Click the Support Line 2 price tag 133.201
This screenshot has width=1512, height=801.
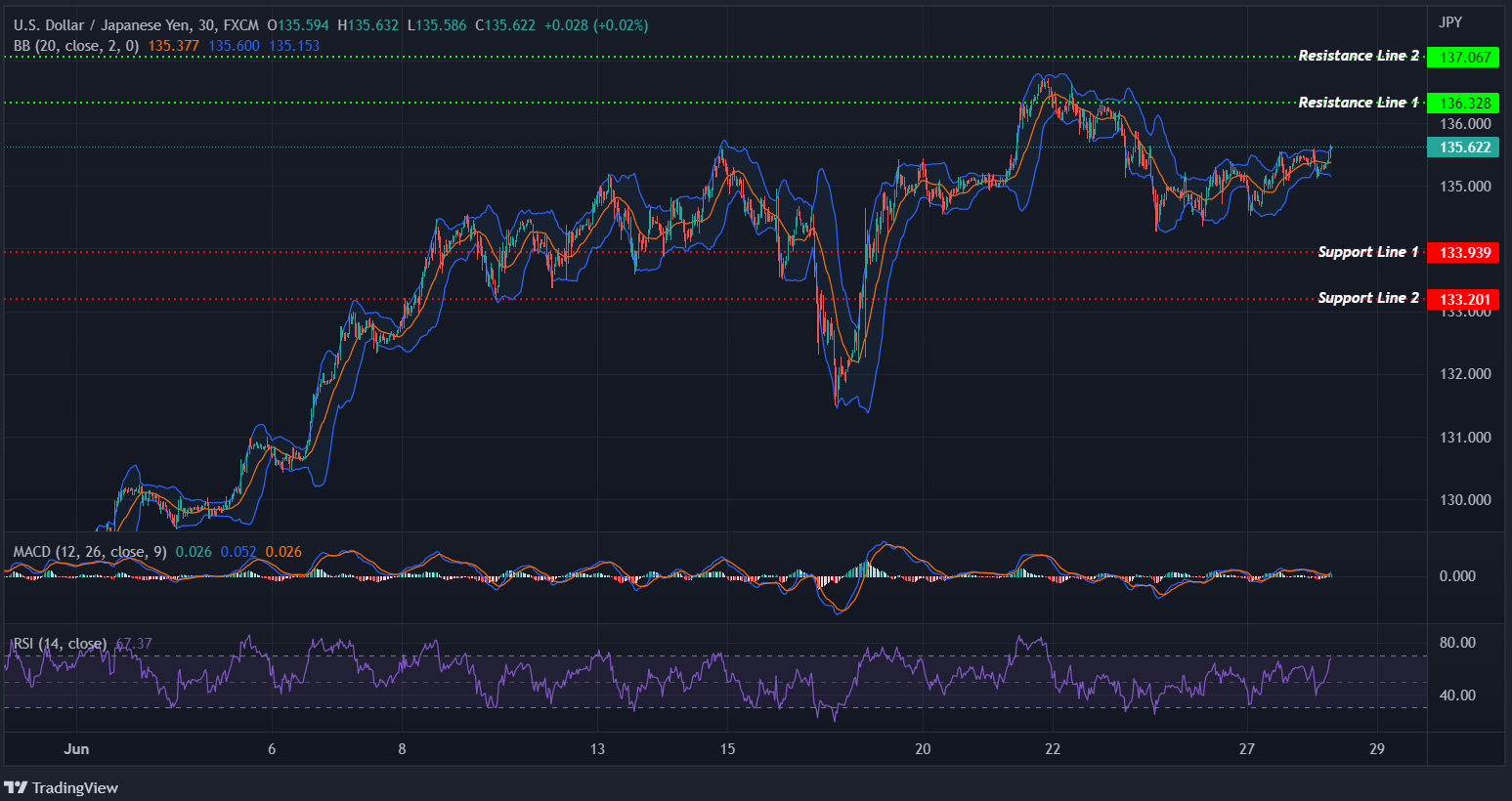pyautogui.click(x=1466, y=299)
